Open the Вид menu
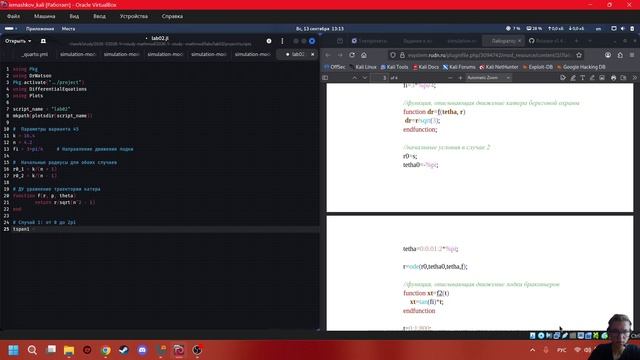Image resolution: width=640 pixels, height=360 pixels. coord(74,16)
